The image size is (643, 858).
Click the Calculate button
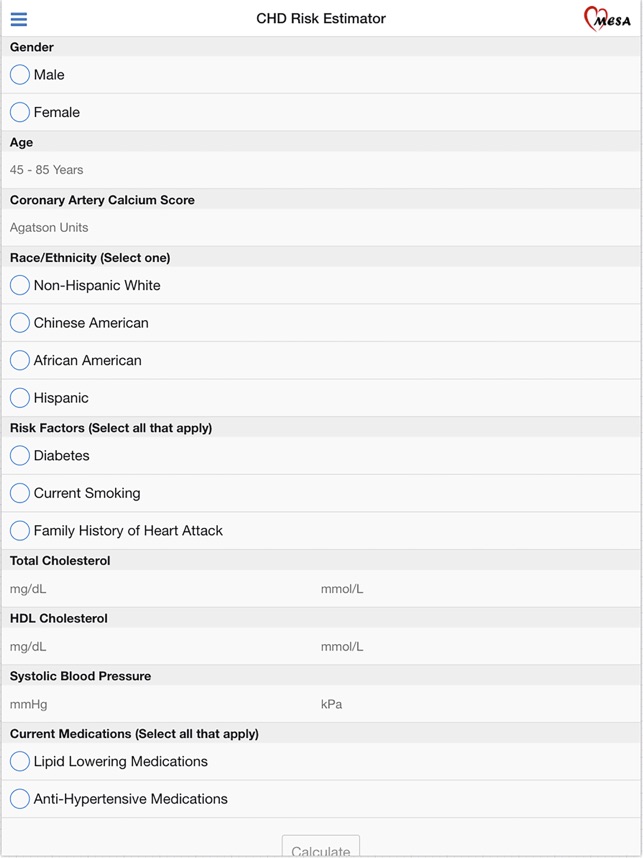point(321,848)
